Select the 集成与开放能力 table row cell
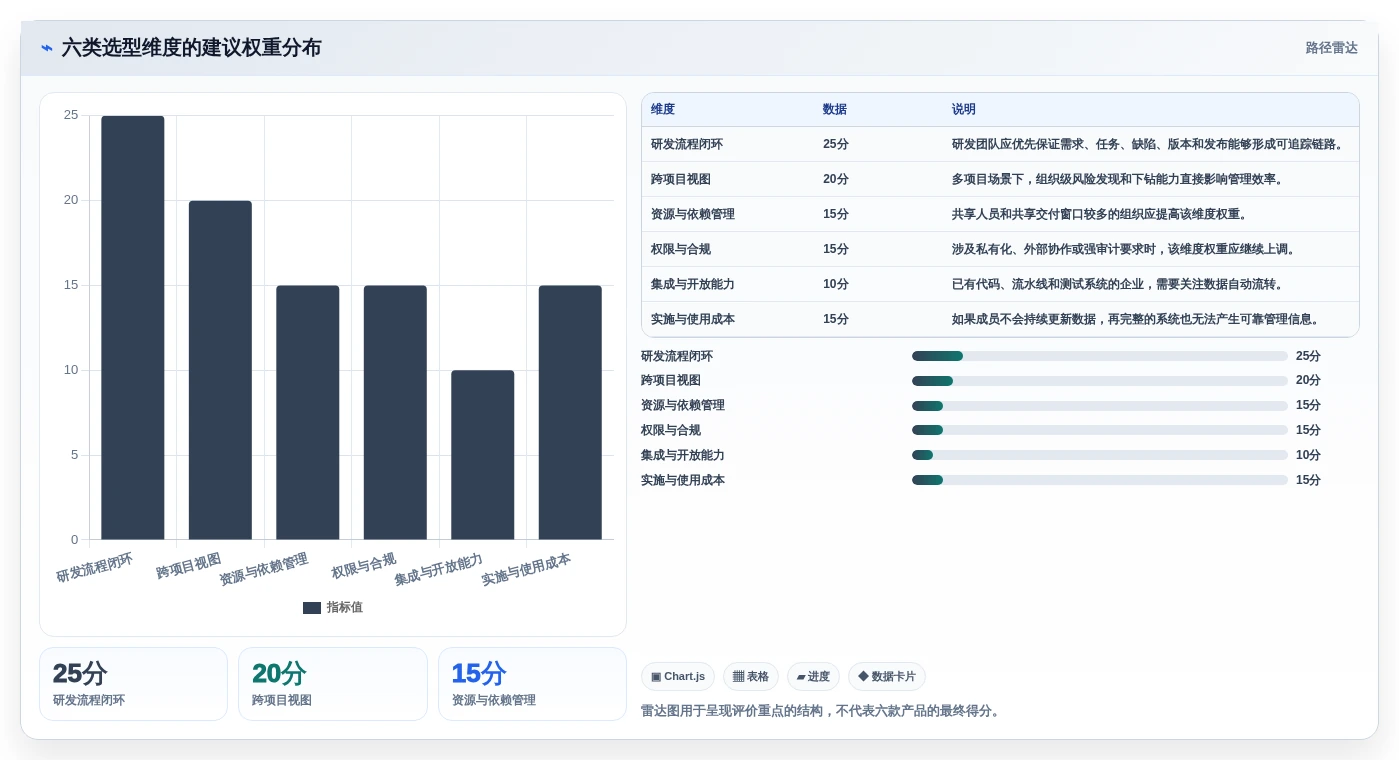 click(693, 285)
